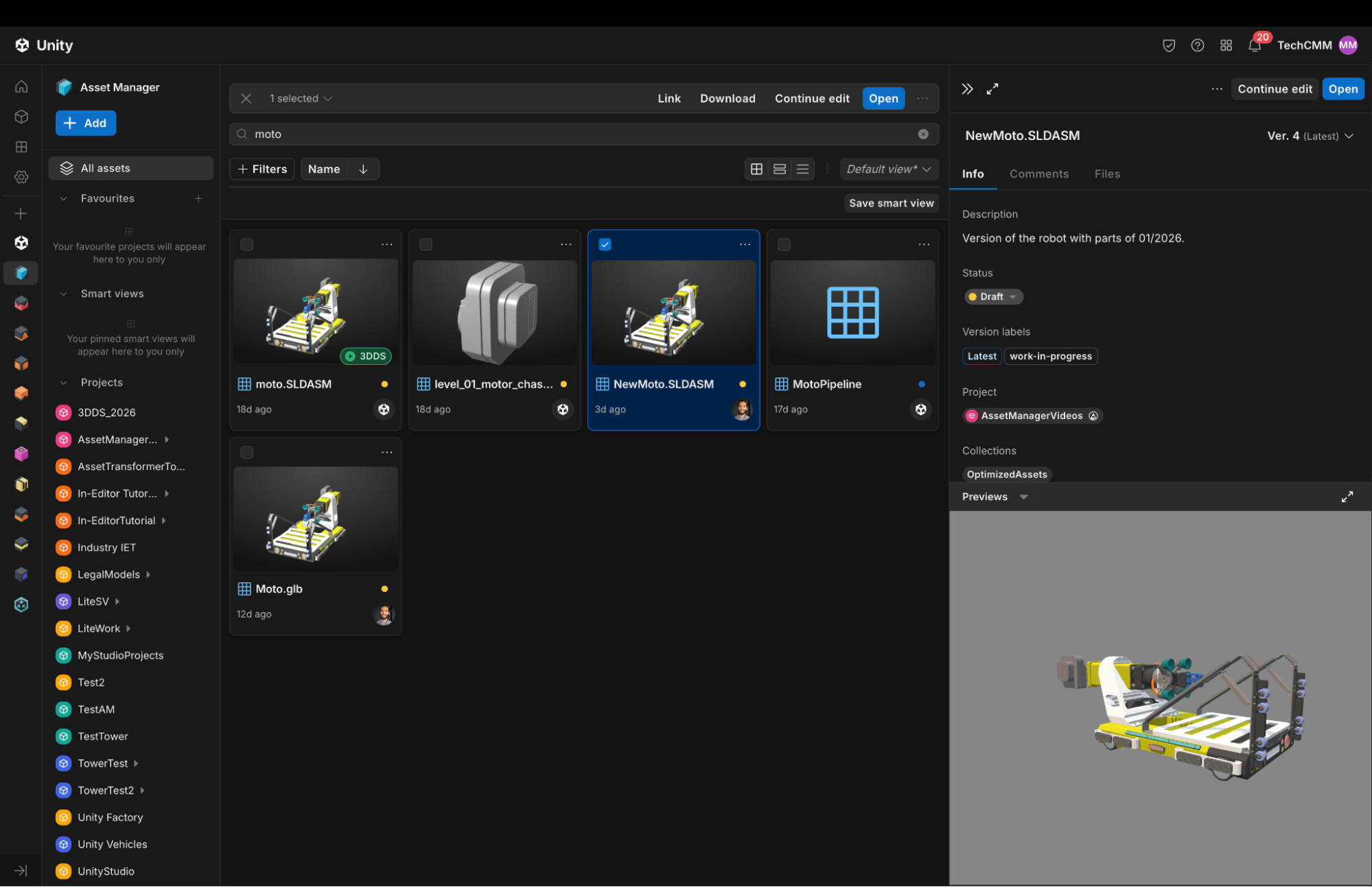Image resolution: width=1372 pixels, height=887 pixels.
Task: Open the Default view dropdown
Action: pyautogui.click(x=888, y=169)
